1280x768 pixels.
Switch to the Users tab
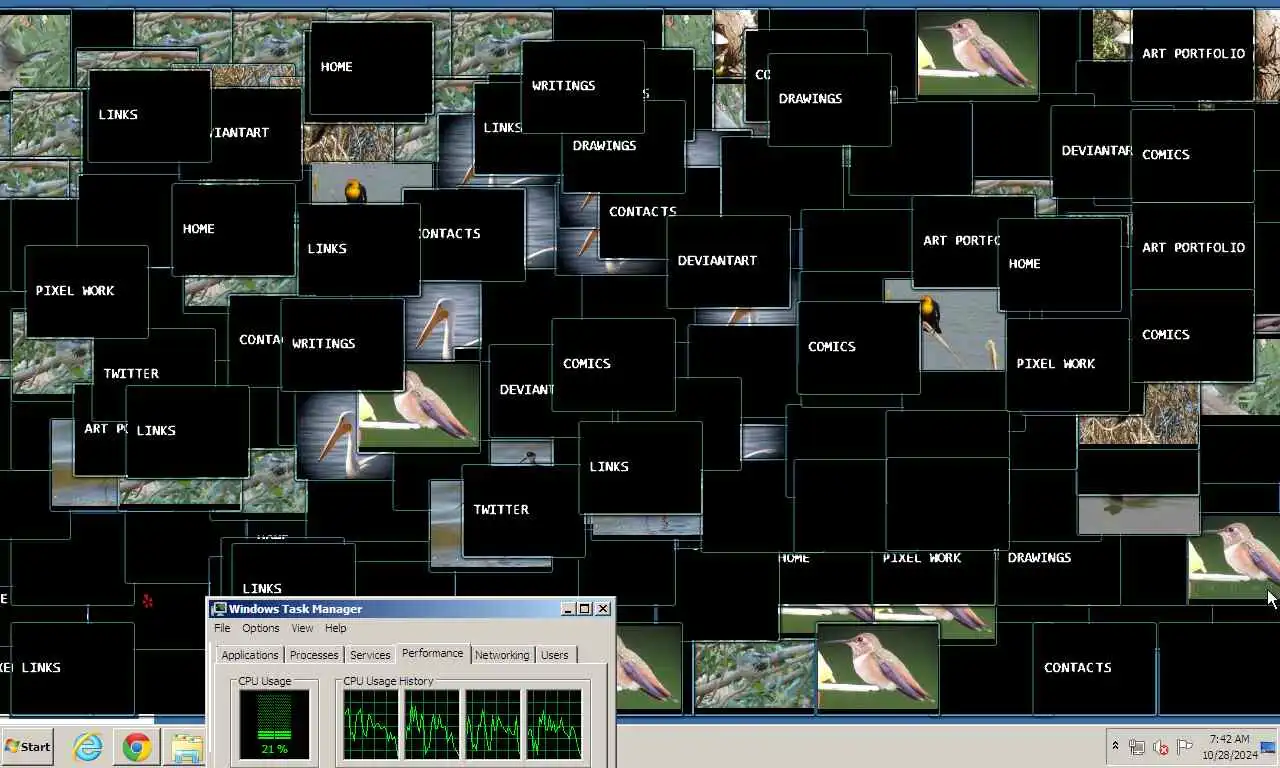pos(555,655)
